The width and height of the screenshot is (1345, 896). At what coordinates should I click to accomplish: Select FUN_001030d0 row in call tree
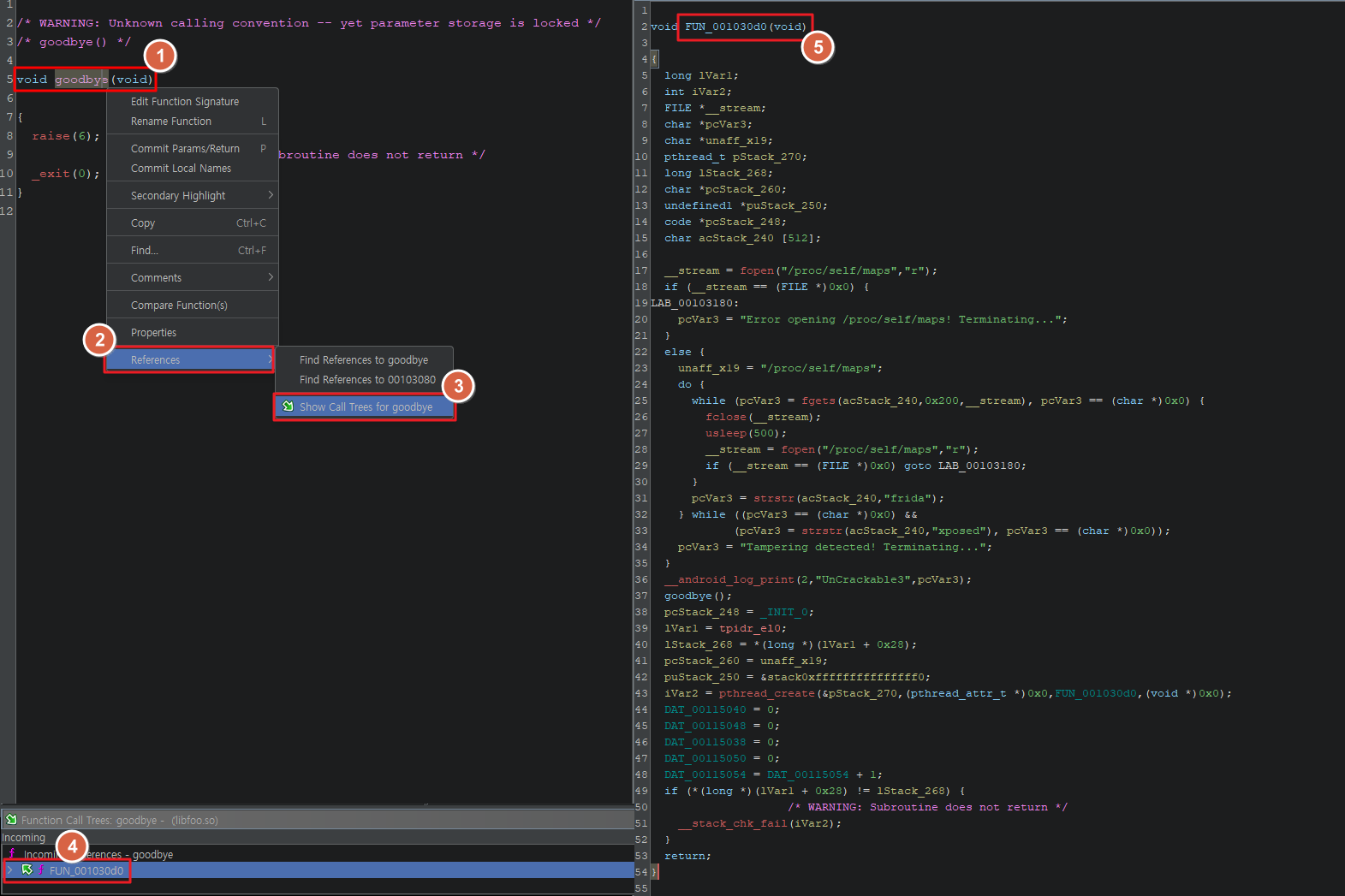pos(318,870)
